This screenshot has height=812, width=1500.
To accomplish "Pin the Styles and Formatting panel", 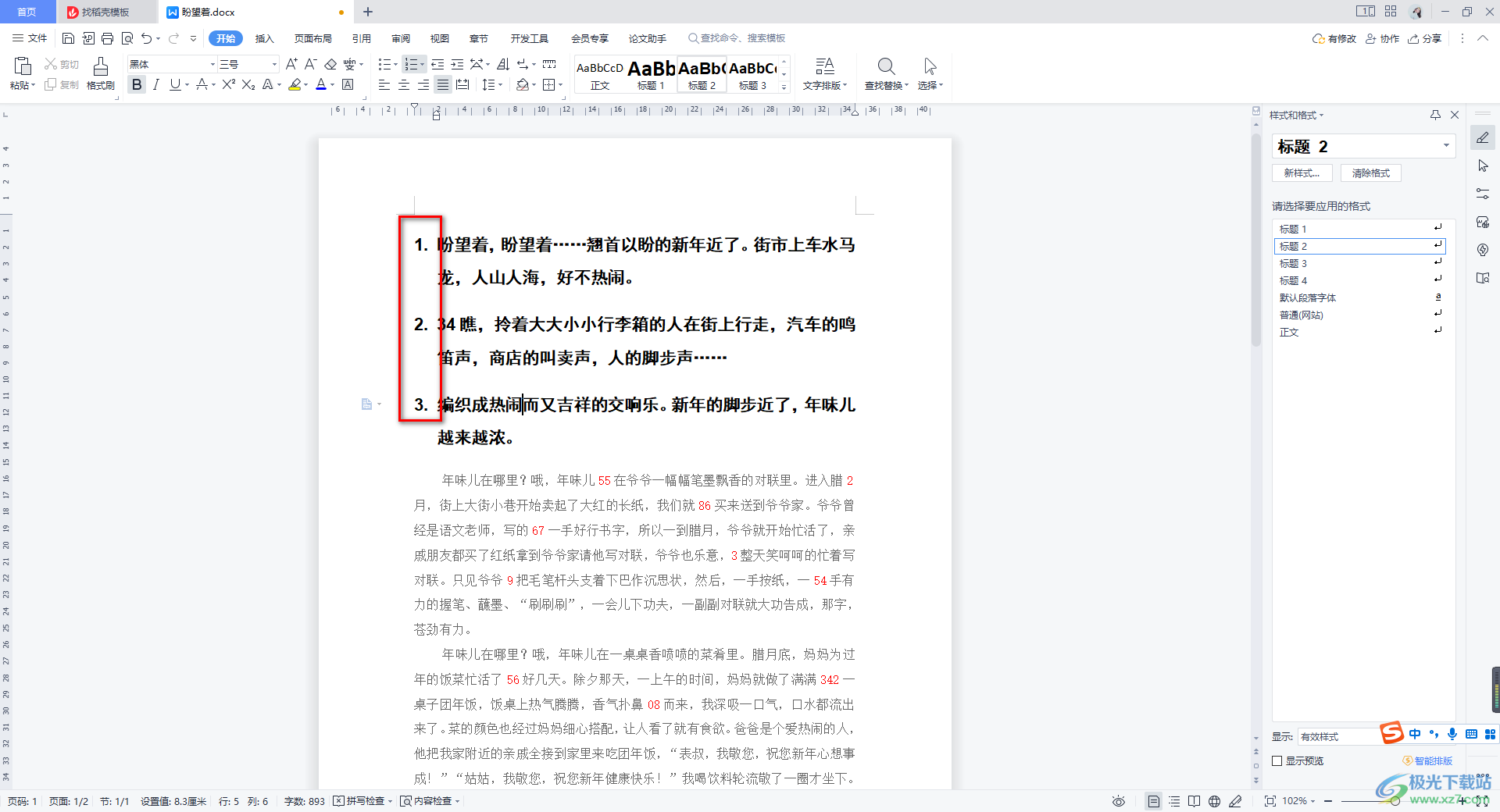I will [x=1435, y=115].
